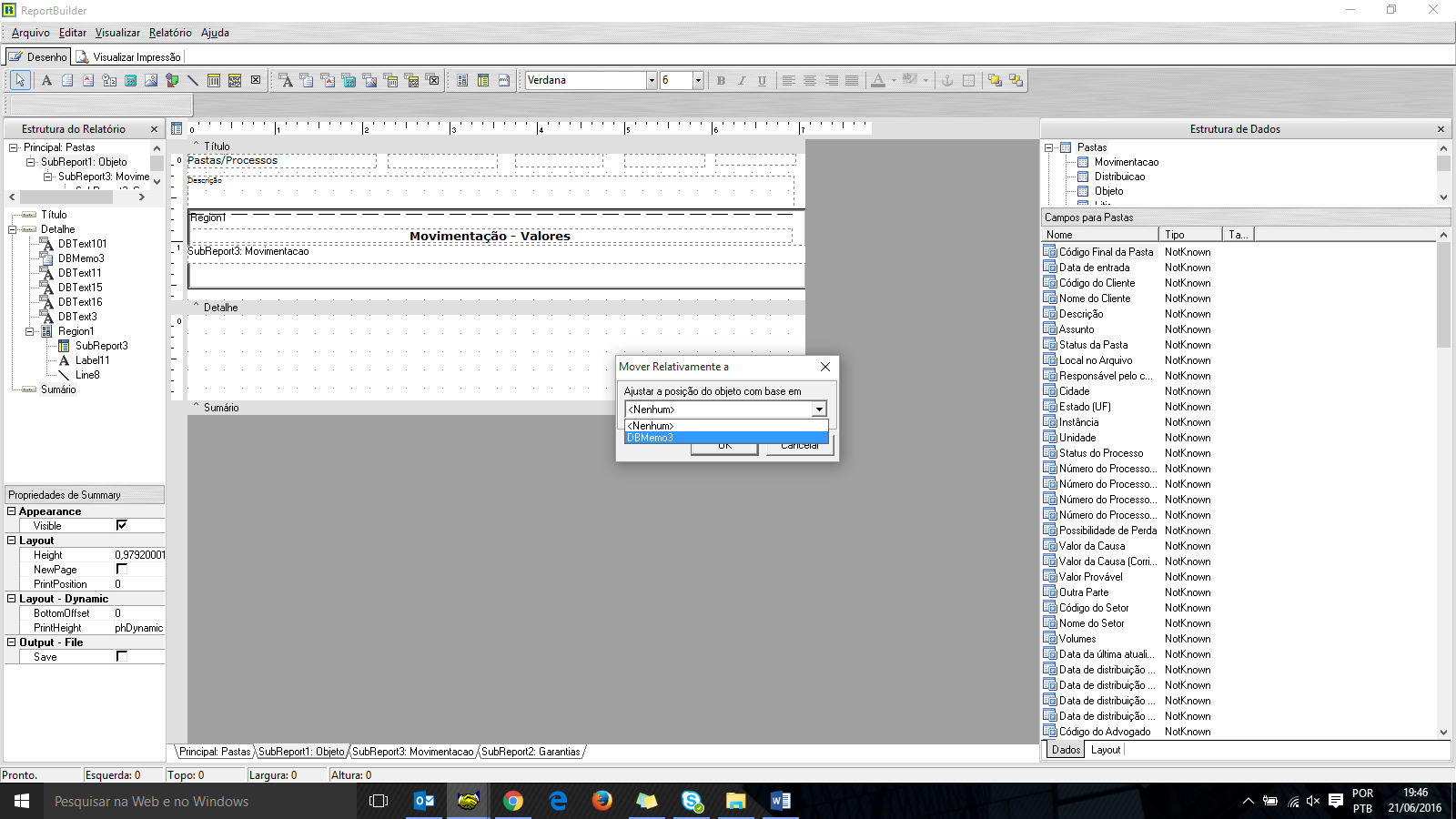Choose <Nenhum> in the dropdown list
Image resolution: width=1456 pixels, height=819 pixels.
(x=726, y=426)
